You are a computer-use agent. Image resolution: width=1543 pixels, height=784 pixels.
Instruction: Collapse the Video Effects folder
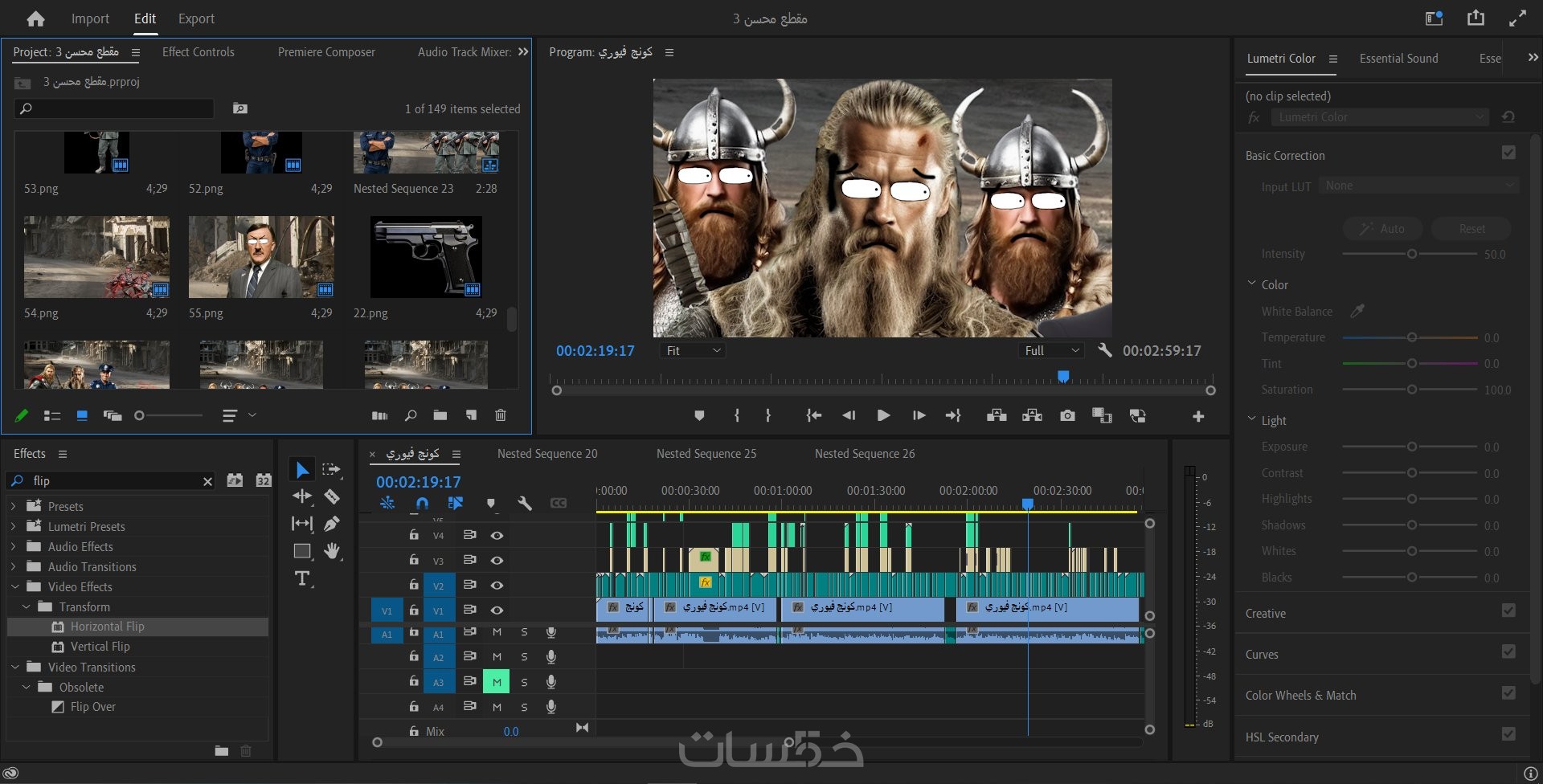coord(15,587)
